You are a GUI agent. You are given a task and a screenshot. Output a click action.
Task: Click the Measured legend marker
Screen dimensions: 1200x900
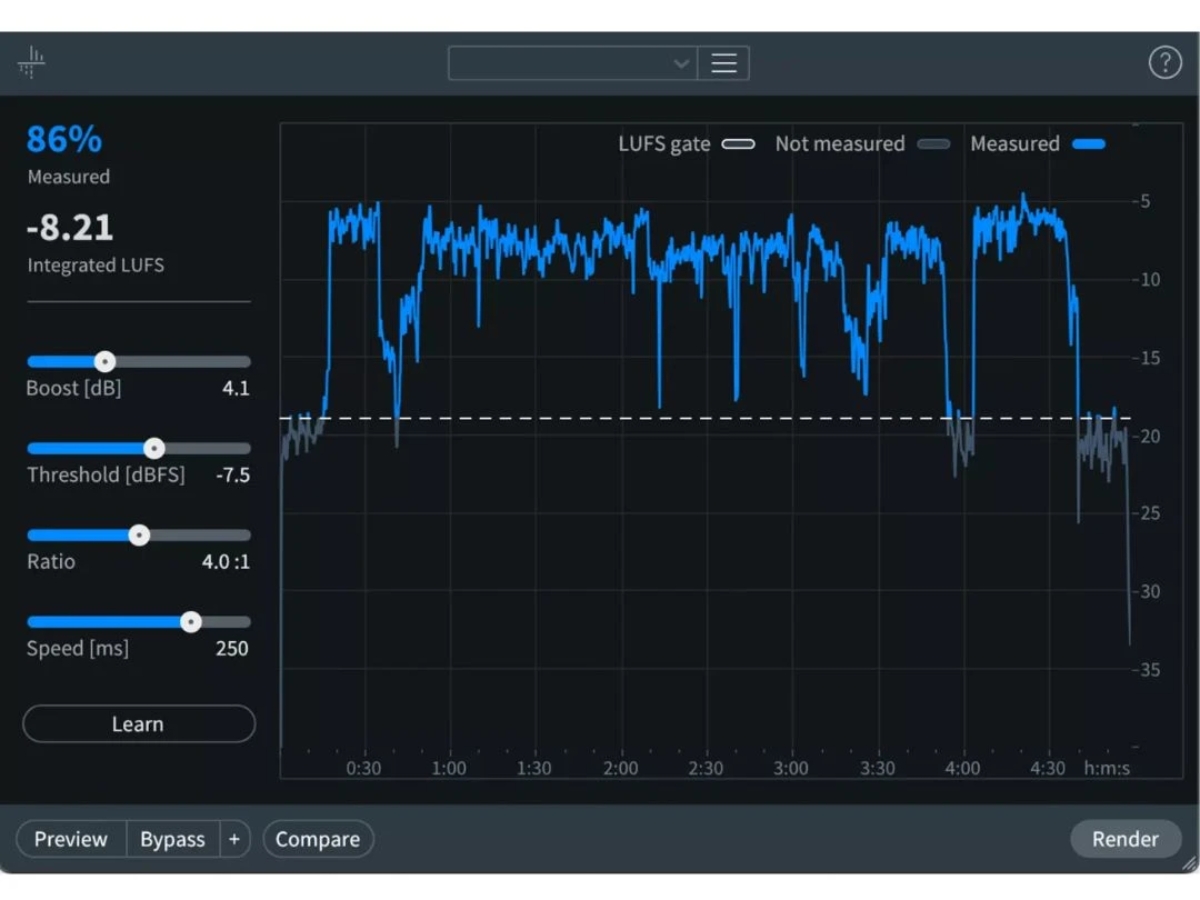click(x=1089, y=144)
